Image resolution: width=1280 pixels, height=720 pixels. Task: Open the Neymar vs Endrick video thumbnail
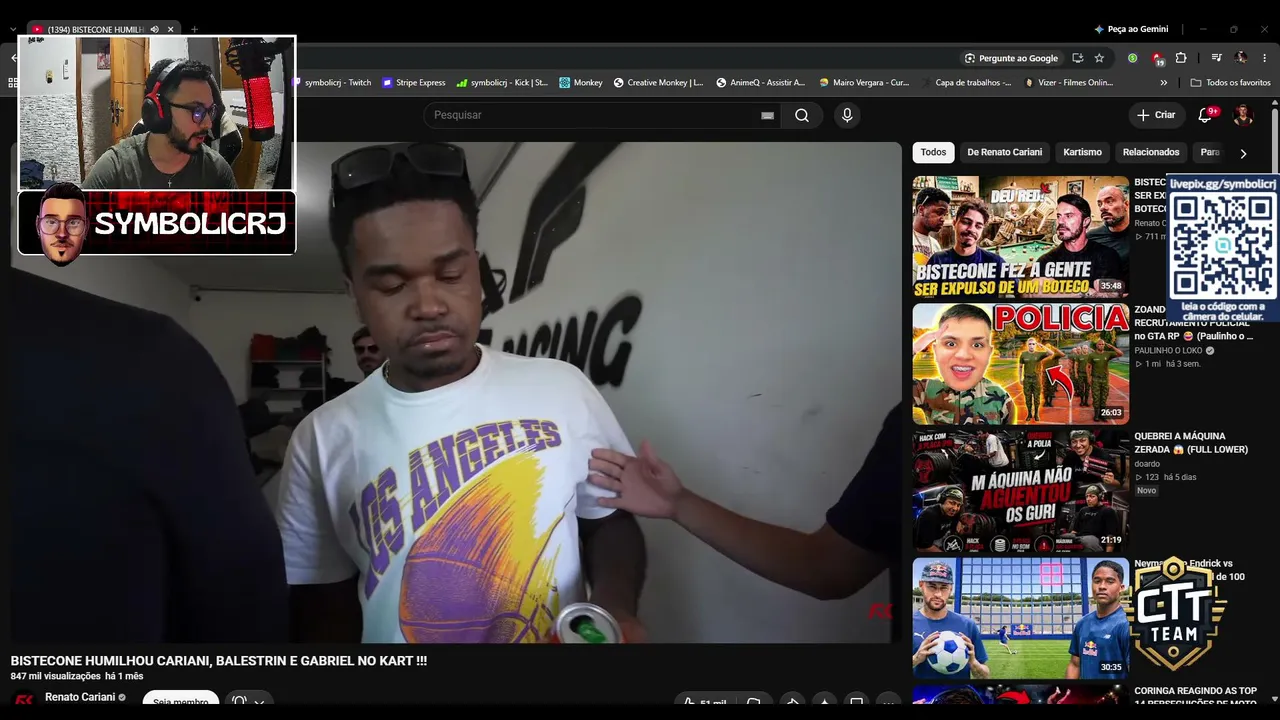click(x=1021, y=618)
